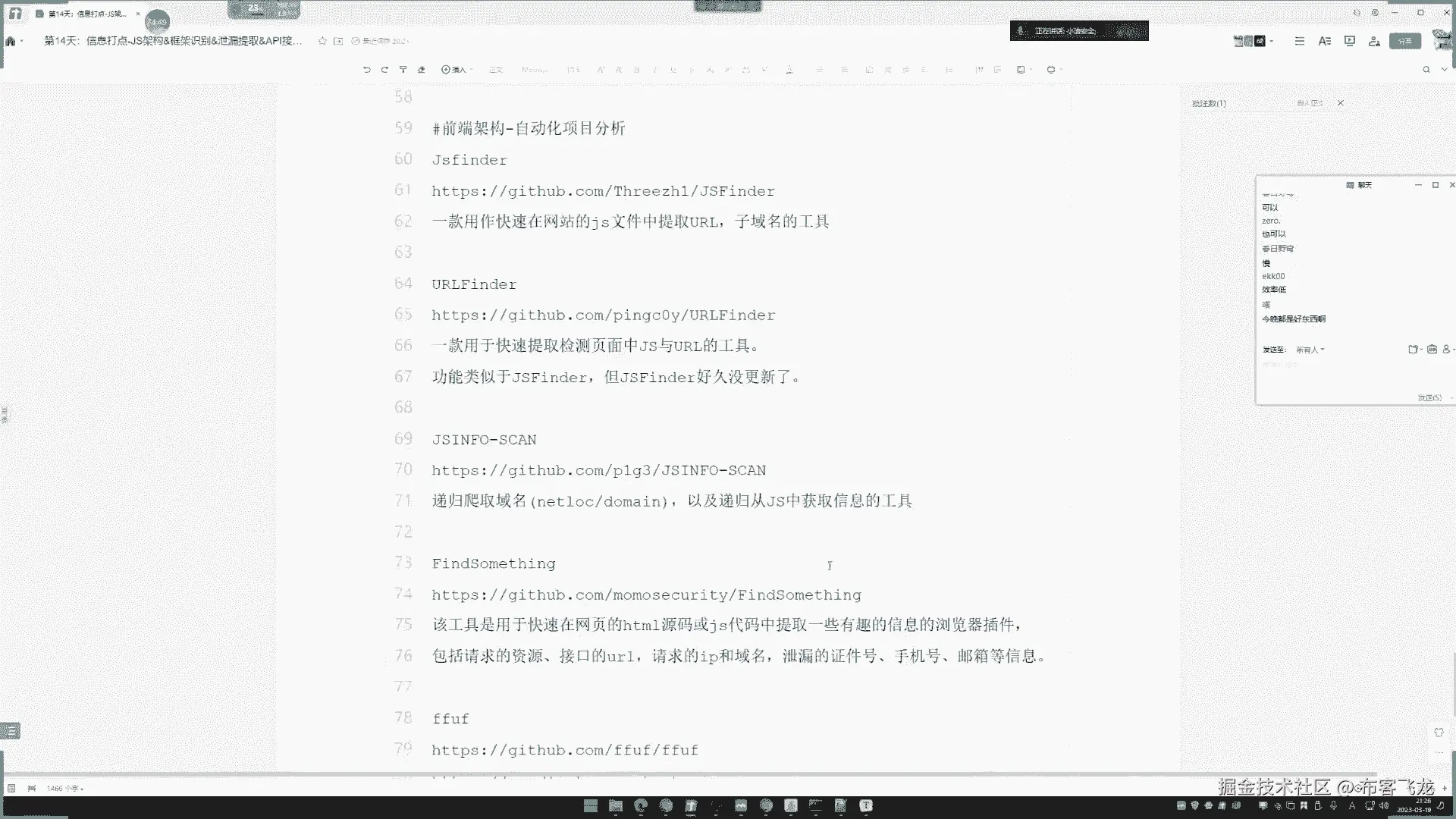Click the clear formatting eraser icon
1456x819 pixels.
421,70
